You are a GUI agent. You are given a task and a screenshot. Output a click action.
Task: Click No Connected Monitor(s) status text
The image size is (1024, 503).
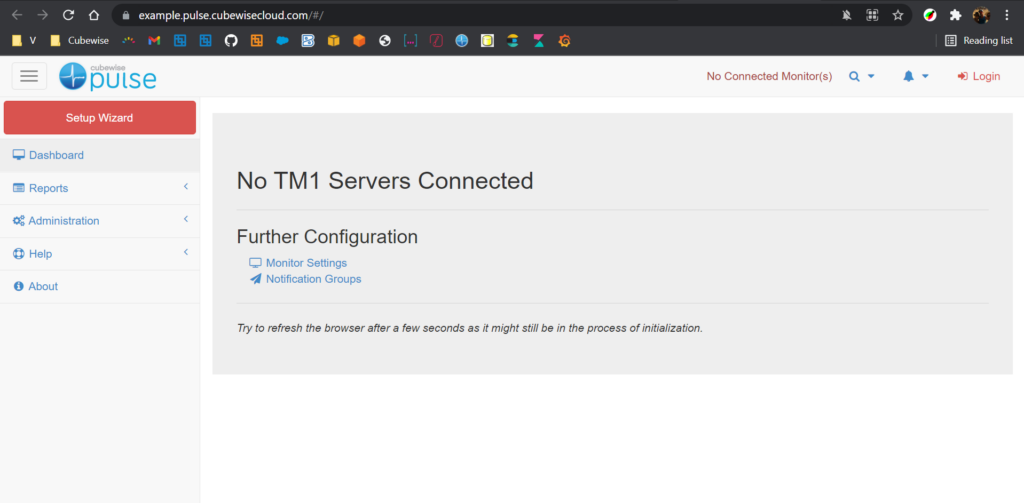768,77
